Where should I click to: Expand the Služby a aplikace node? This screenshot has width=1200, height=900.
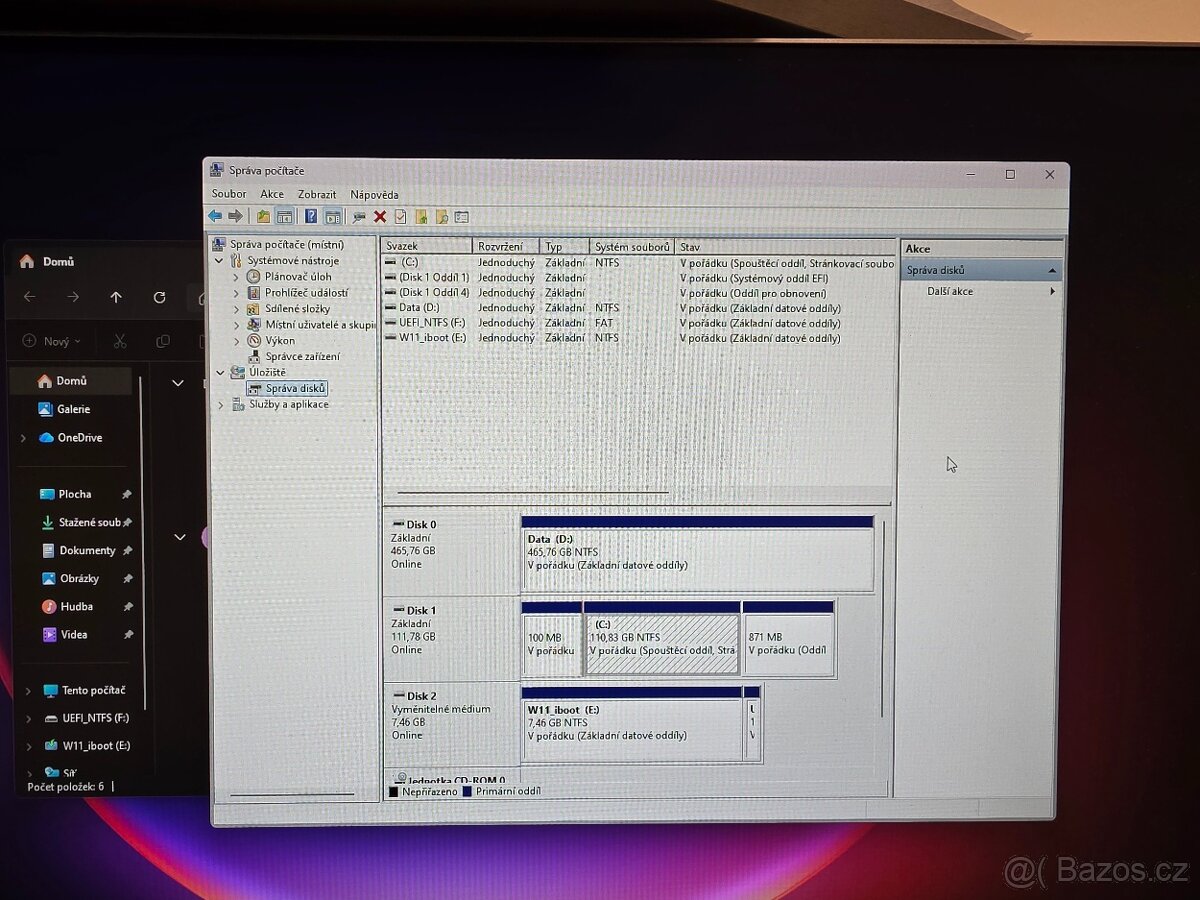[x=219, y=404]
